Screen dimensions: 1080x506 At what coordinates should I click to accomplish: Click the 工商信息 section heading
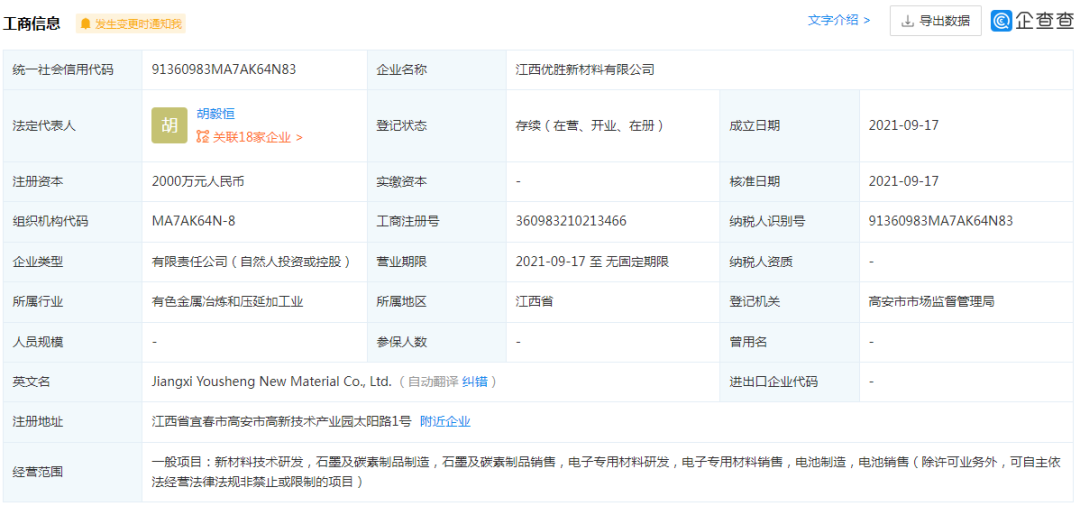(x=32, y=24)
